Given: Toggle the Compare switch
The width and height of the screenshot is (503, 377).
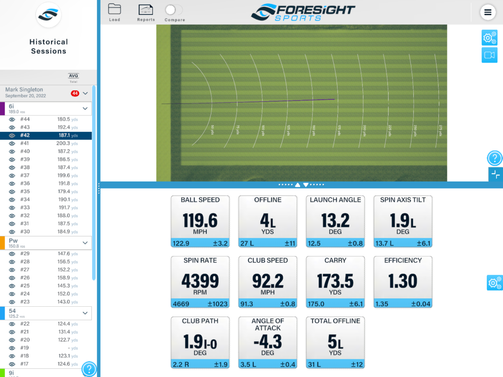Looking at the screenshot, I should point(174,10).
